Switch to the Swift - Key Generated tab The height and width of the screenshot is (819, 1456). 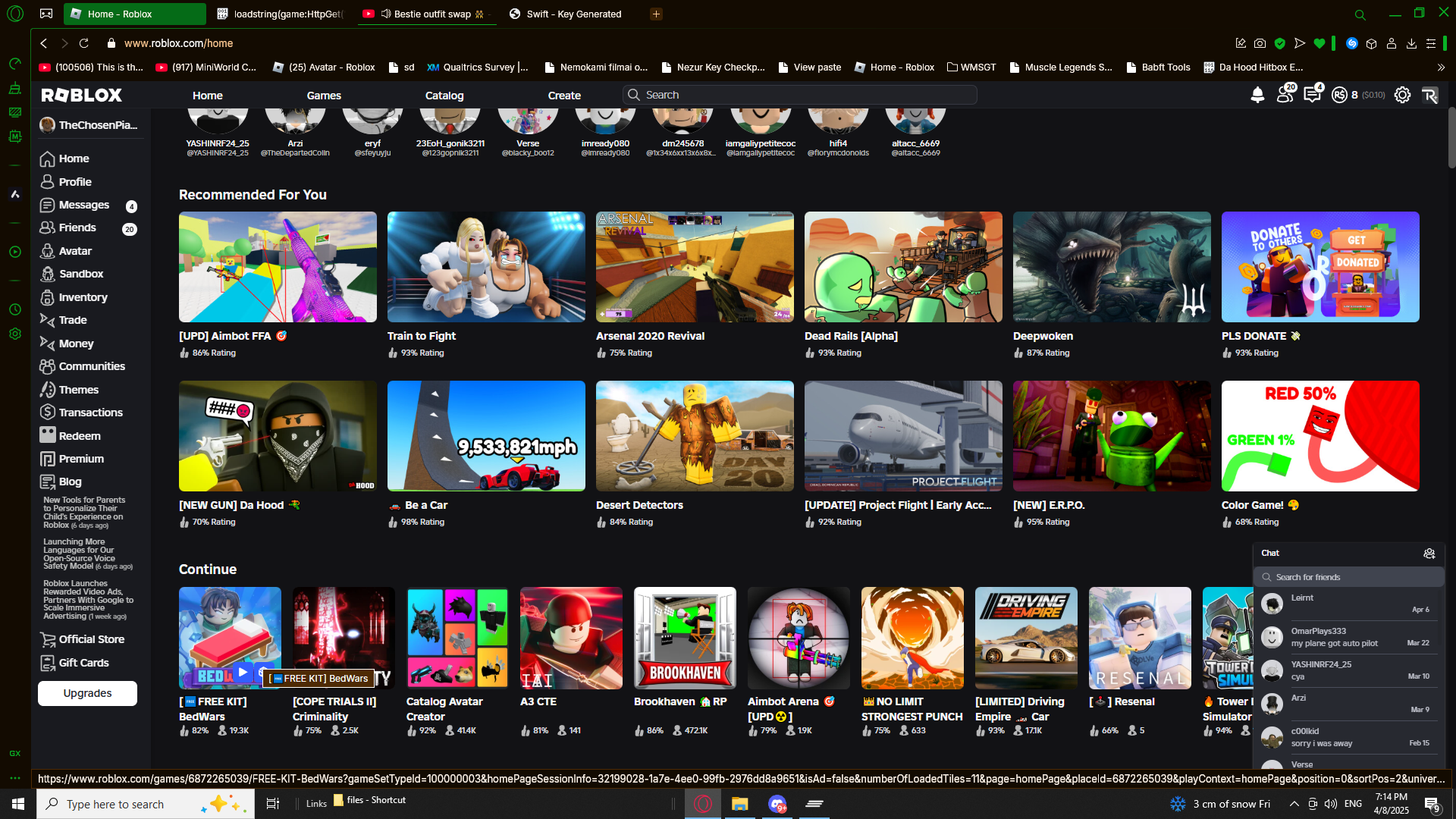click(573, 14)
